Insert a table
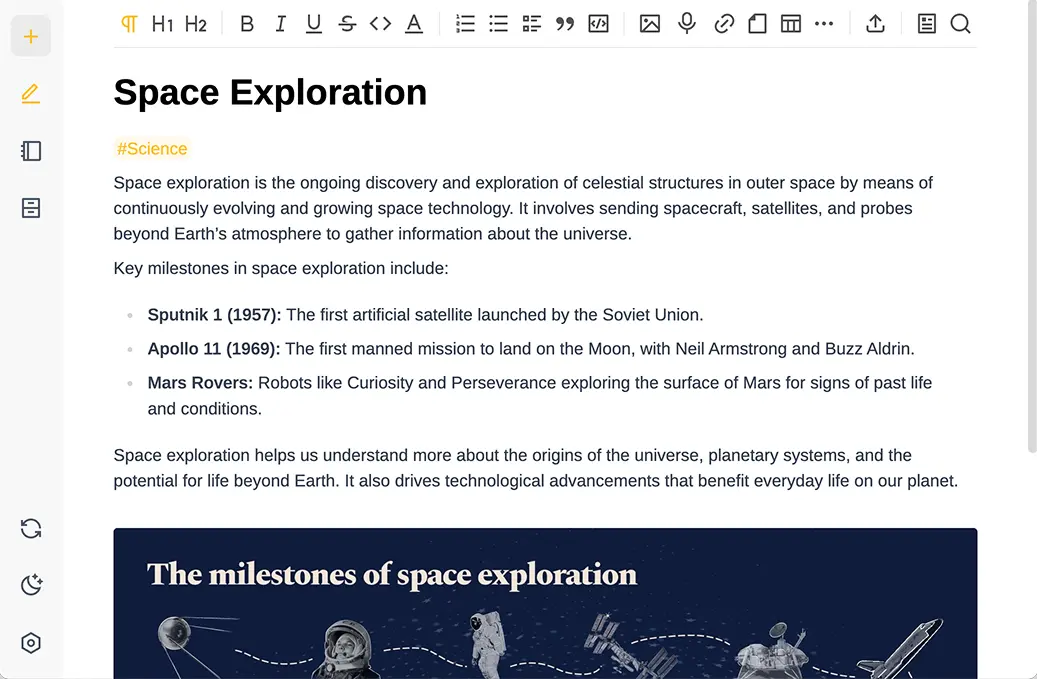1037x679 pixels. [790, 24]
